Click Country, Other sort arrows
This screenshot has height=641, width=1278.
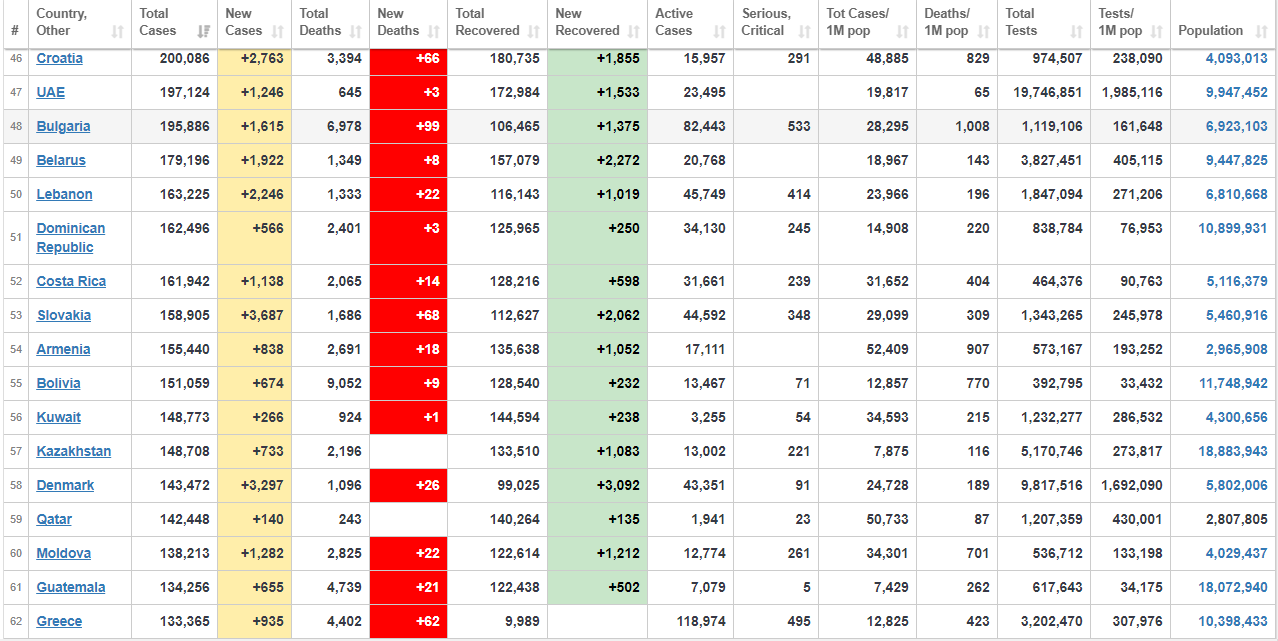[118, 32]
